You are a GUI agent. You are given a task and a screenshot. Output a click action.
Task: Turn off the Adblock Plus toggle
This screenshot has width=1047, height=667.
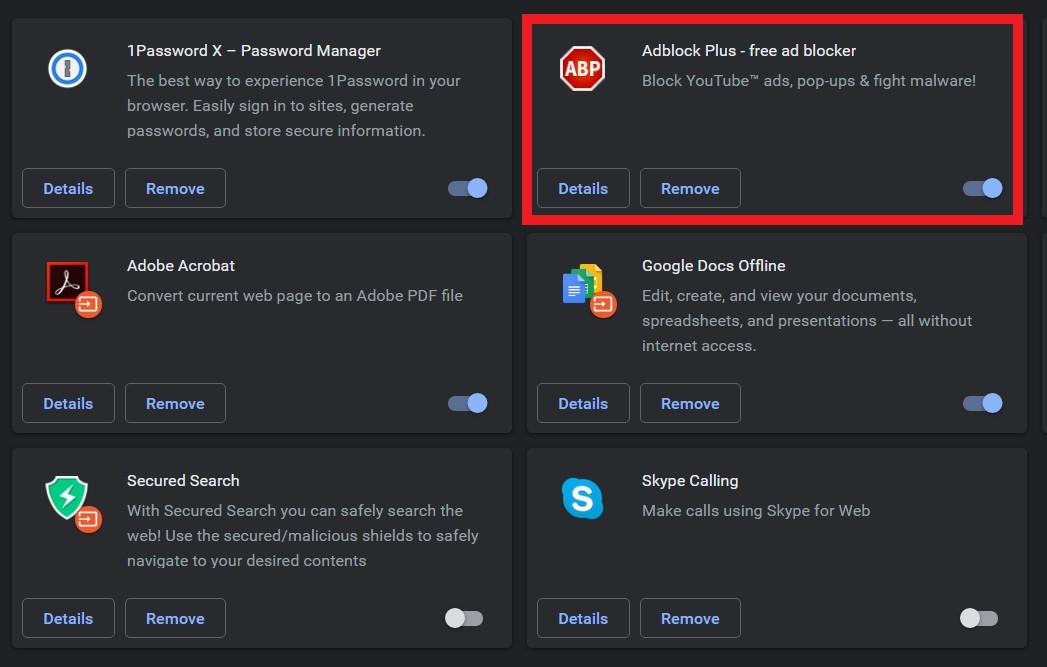point(982,188)
